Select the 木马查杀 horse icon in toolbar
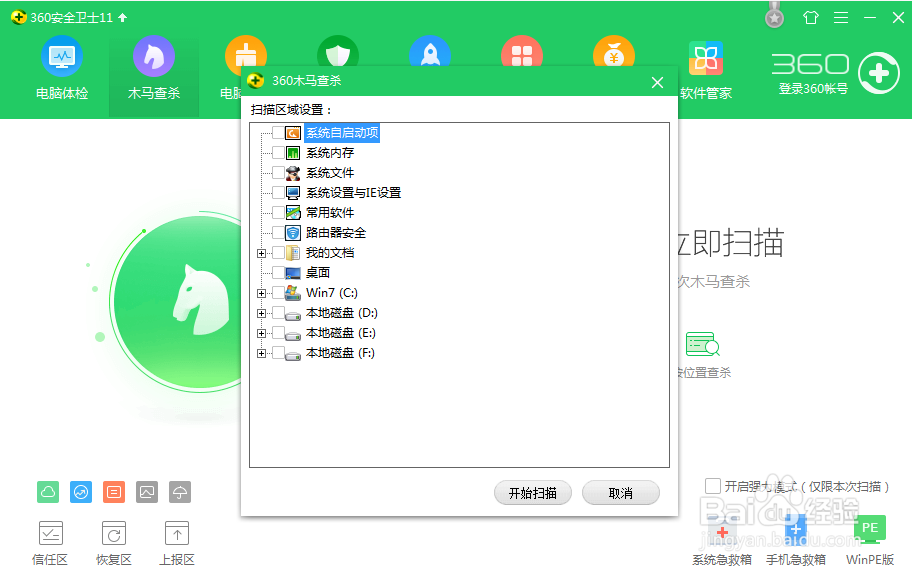 pyautogui.click(x=154, y=56)
